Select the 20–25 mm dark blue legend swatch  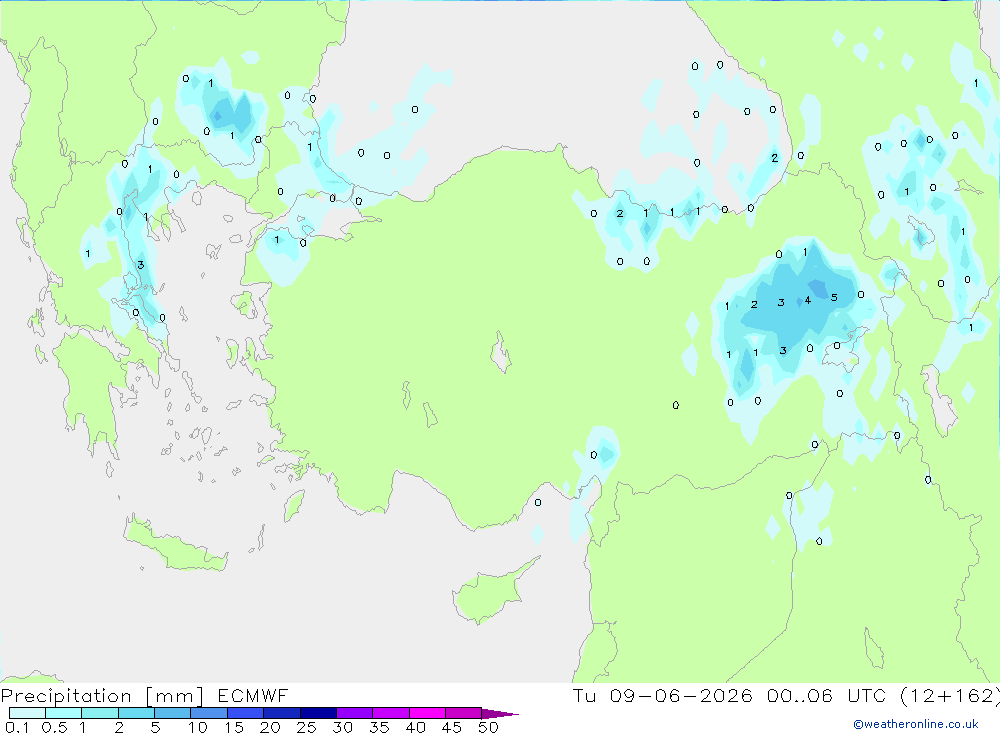(x=281, y=713)
